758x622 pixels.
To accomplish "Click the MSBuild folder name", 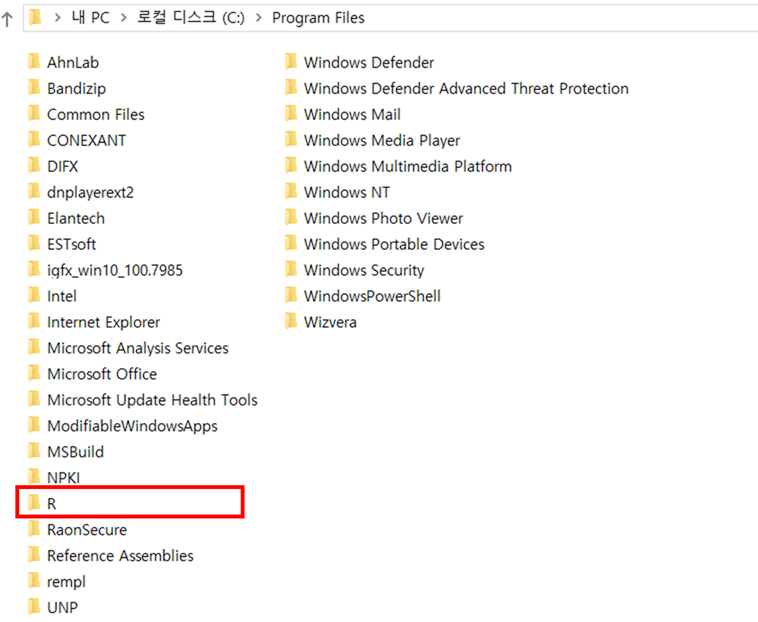I will point(75,452).
